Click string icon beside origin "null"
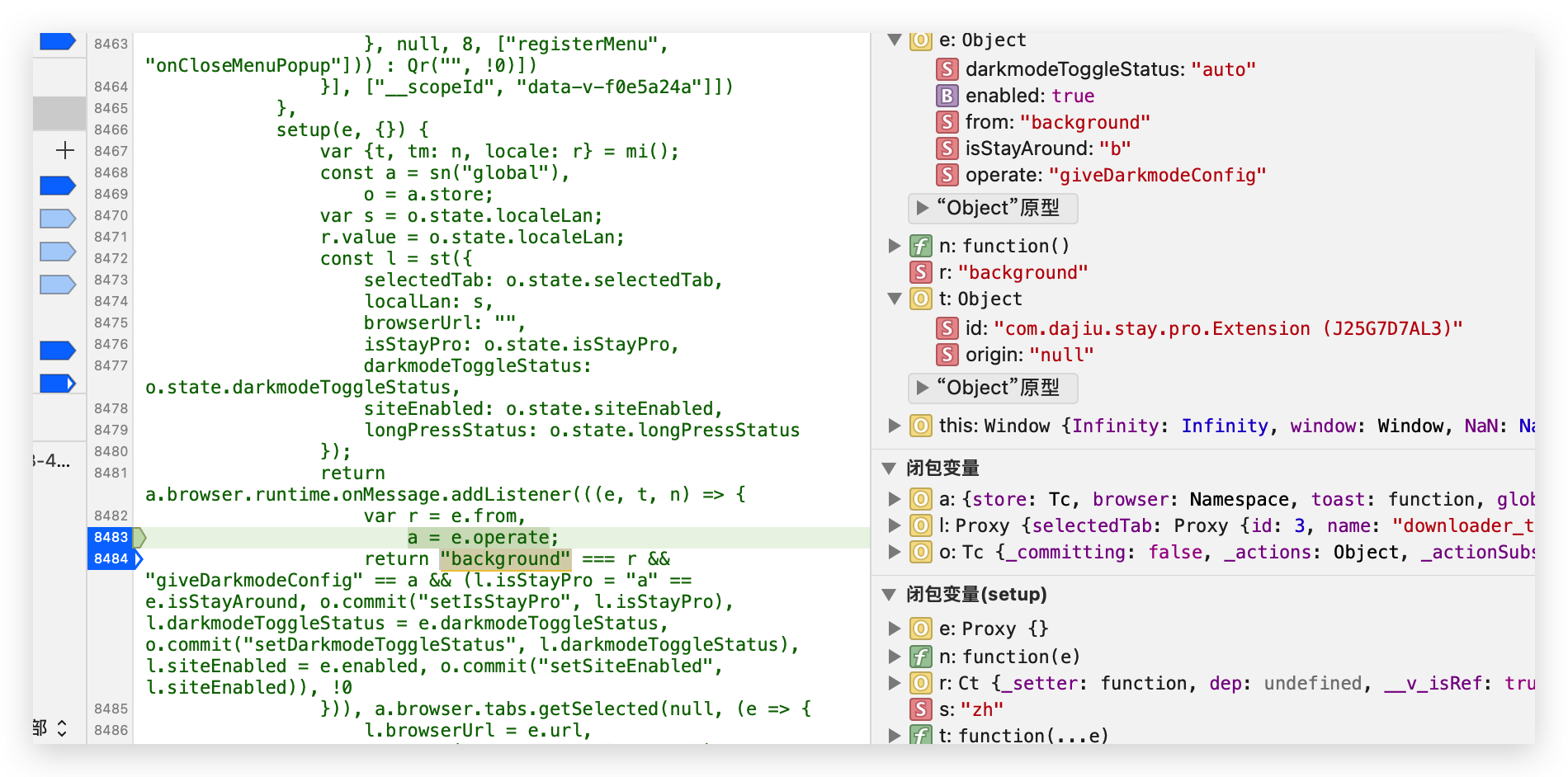The width and height of the screenshot is (1568, 777). pos(947,355)
